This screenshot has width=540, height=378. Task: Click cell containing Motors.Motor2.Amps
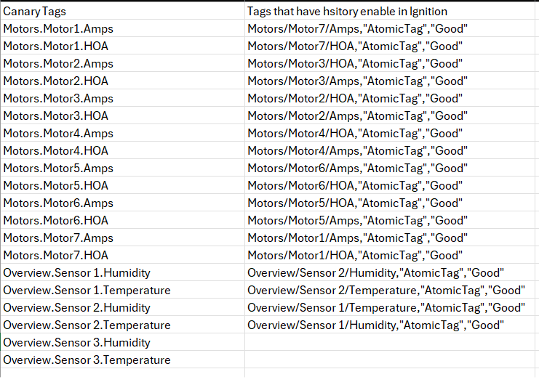(x=123, y=63)
